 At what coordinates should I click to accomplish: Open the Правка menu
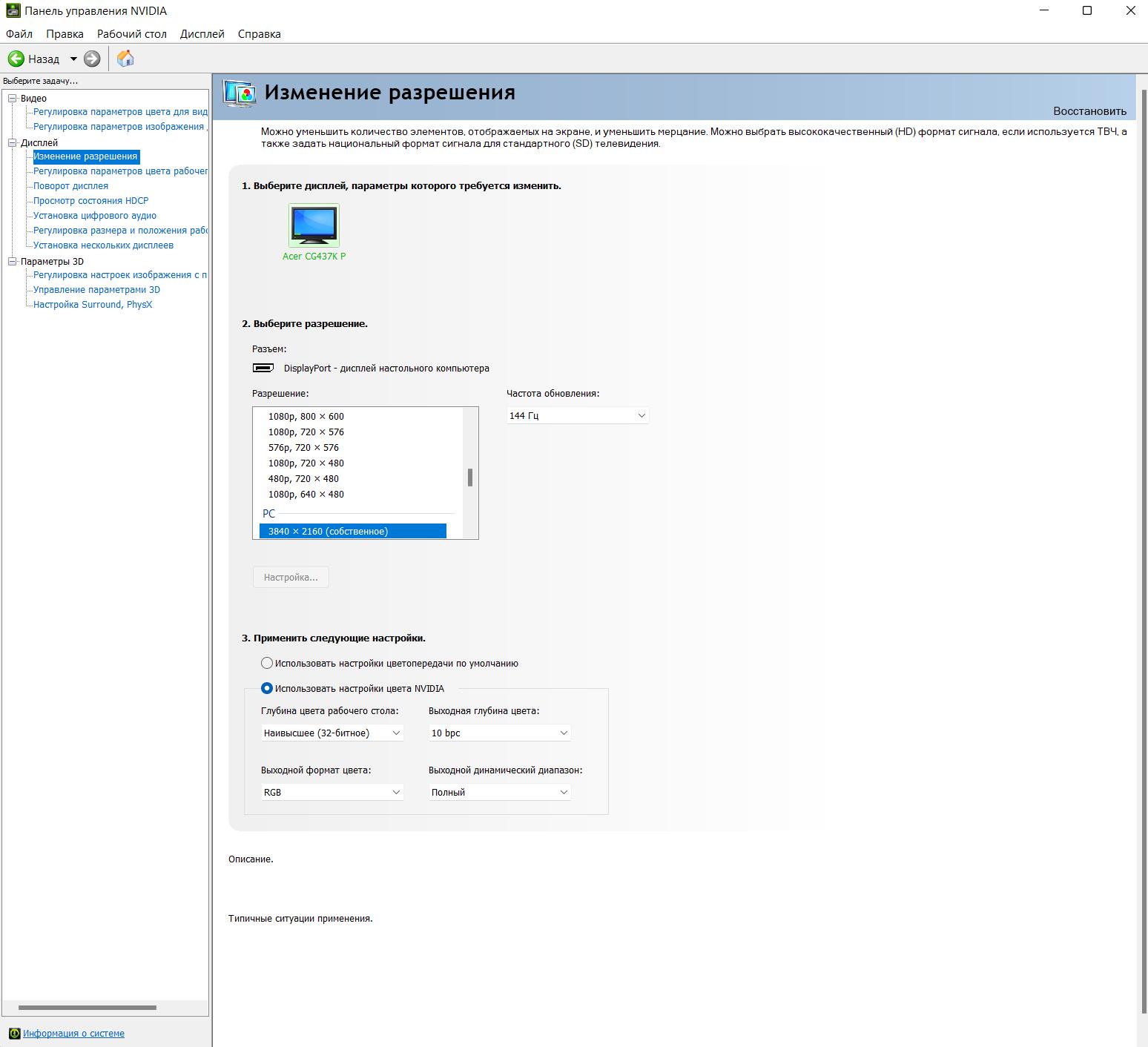pyautogui.click(x=65, y=34)
